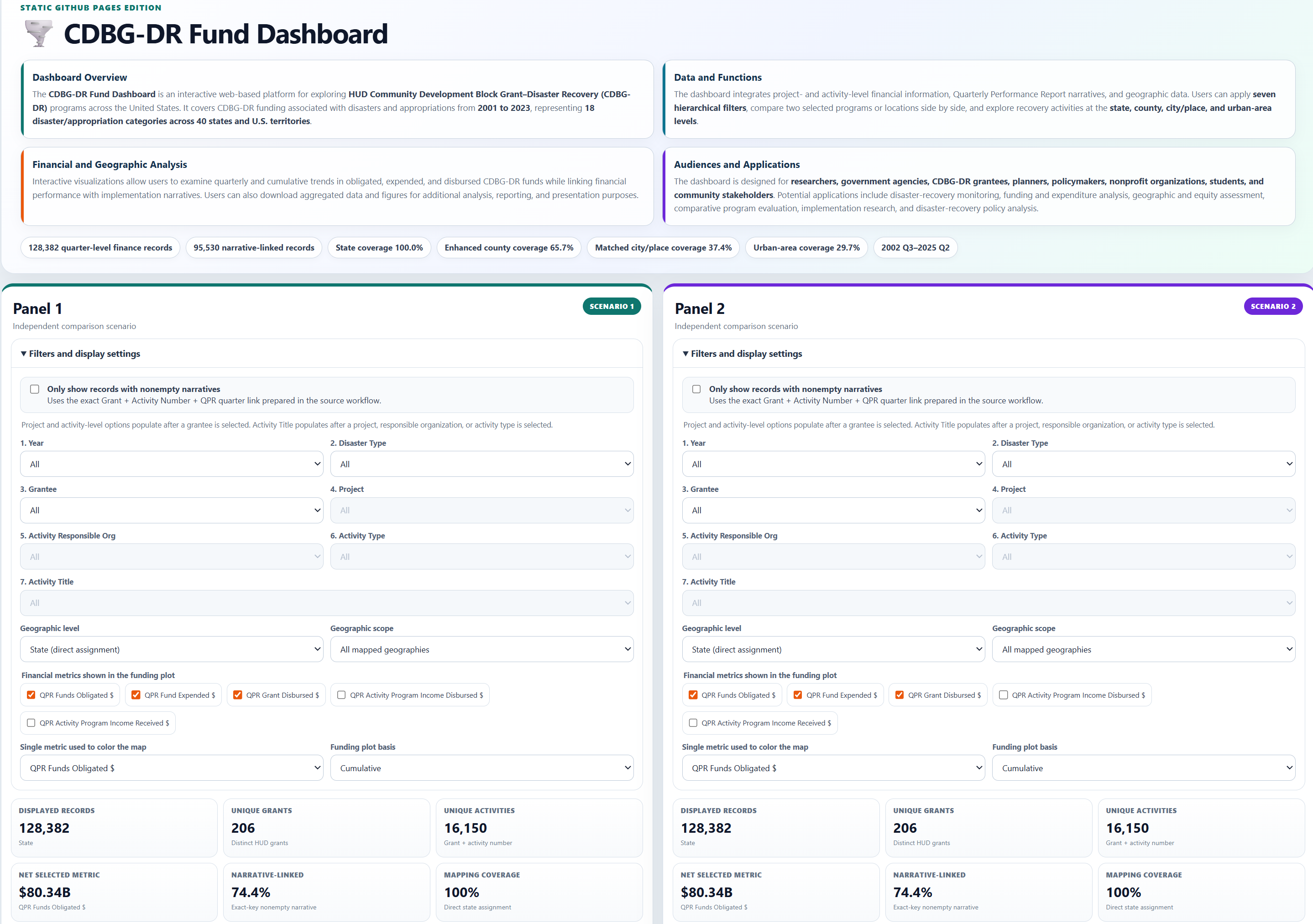
Task: Click Panel 1 Net Selected Metric $80.34B
Action: click(45, 892)
